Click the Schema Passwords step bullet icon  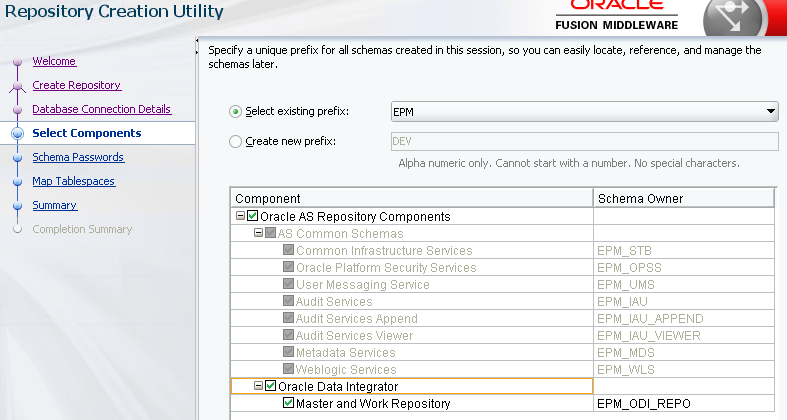pyautogui.click(x=18, y=158)
